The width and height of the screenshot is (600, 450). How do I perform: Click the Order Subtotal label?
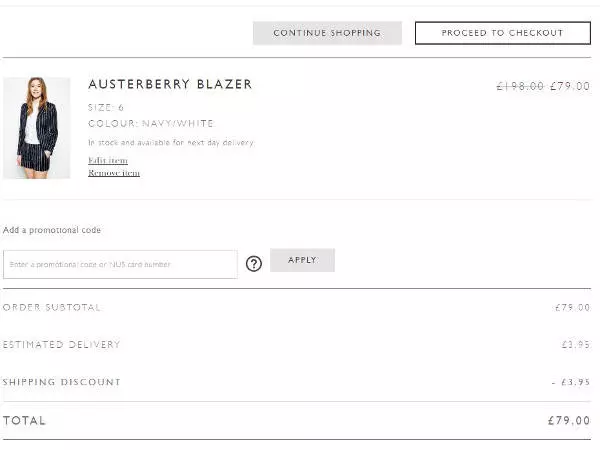(x=52, y=307)
